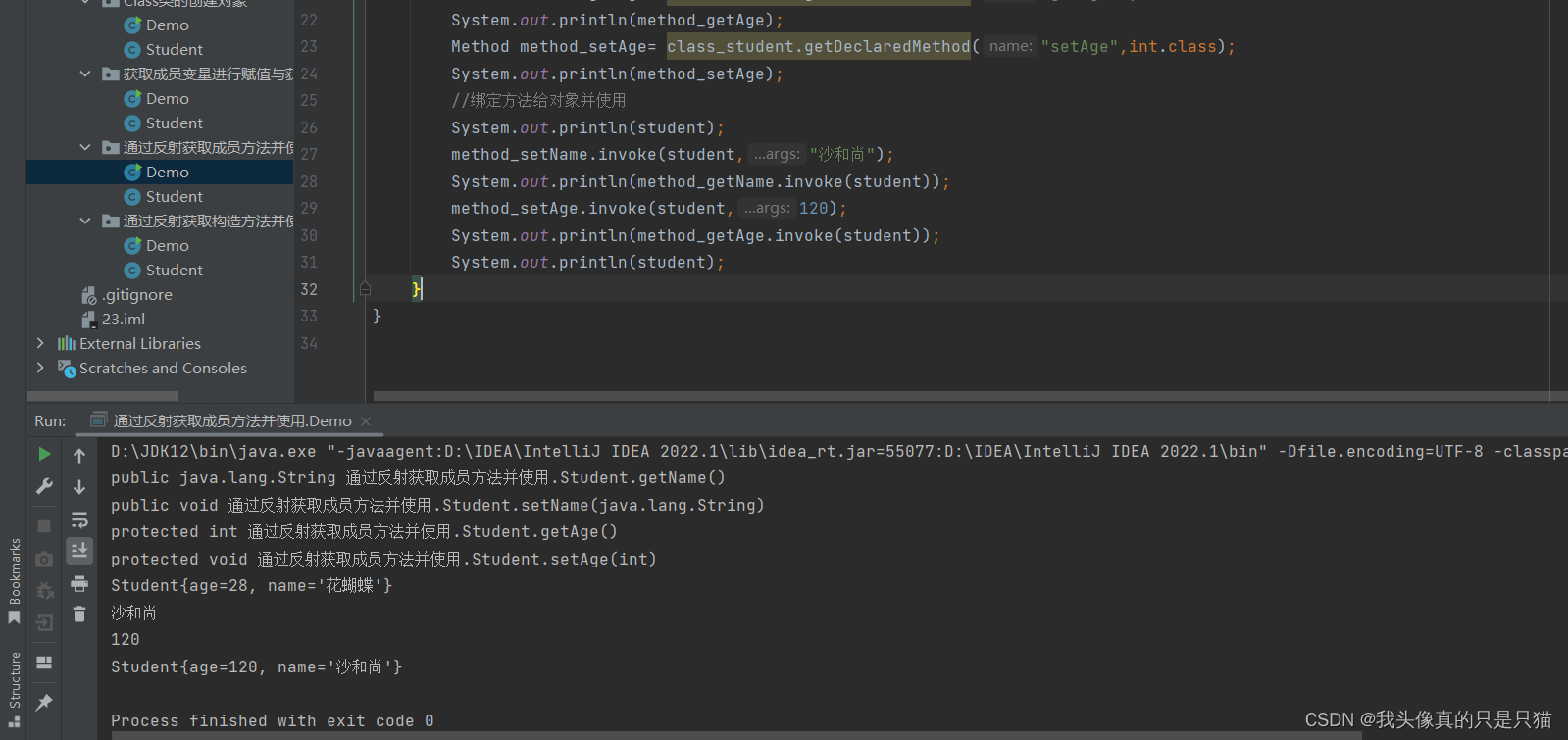The height and width of the screenshot is (740, 1568).
Task: Open Demo under 通过反射获取构造方法 package
Action: [167, 245]
